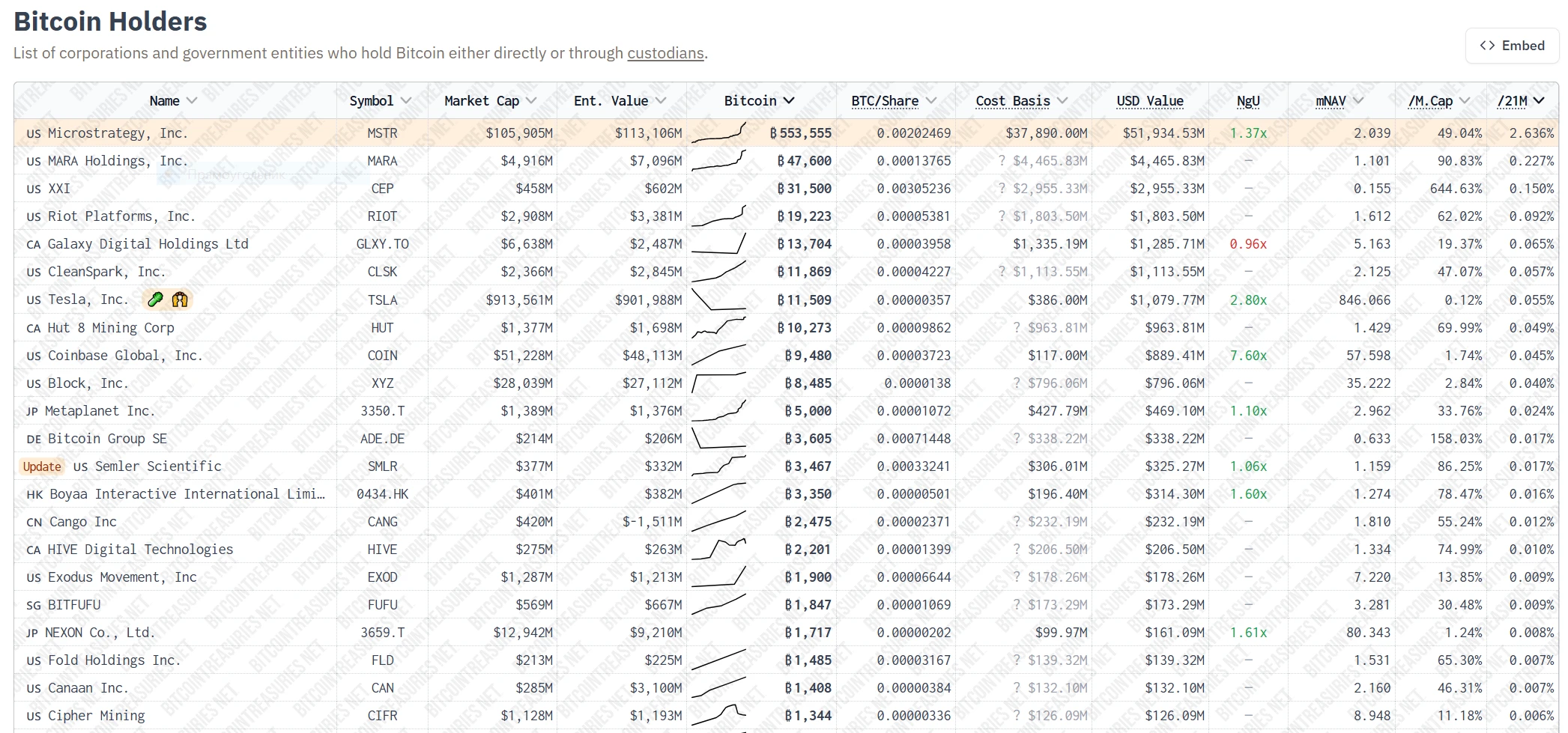This screenshot has height=733, width=1568.
Task: Click the 0434.HK symbol cell
Action: (x=382, y=494)
